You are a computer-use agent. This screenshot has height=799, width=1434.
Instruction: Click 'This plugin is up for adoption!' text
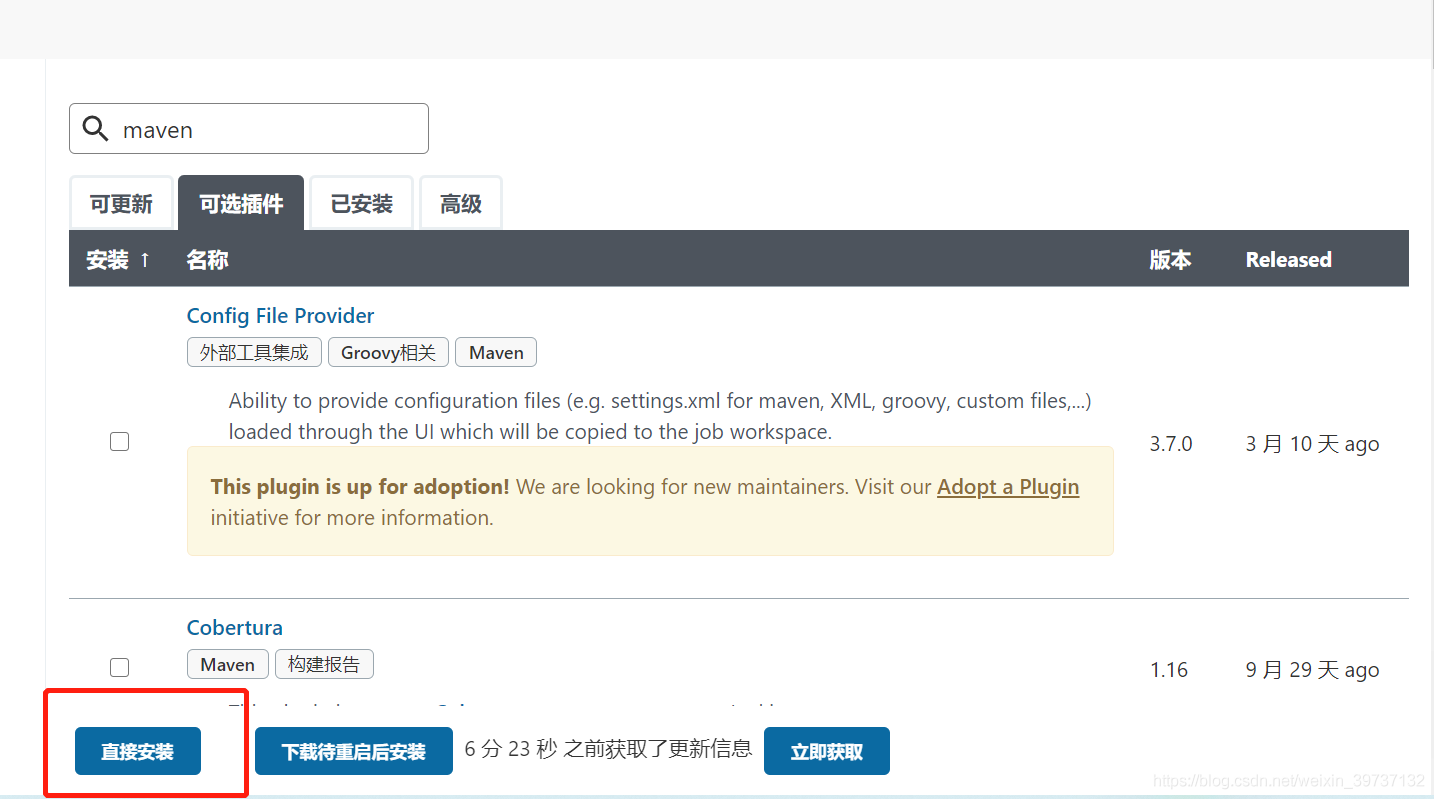click(360, 487)
